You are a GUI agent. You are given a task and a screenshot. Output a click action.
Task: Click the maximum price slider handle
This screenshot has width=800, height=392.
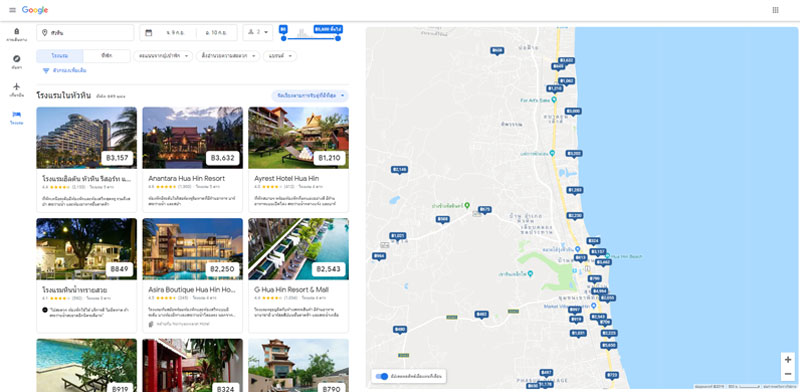pyautogui.click(x=338, y=38)
